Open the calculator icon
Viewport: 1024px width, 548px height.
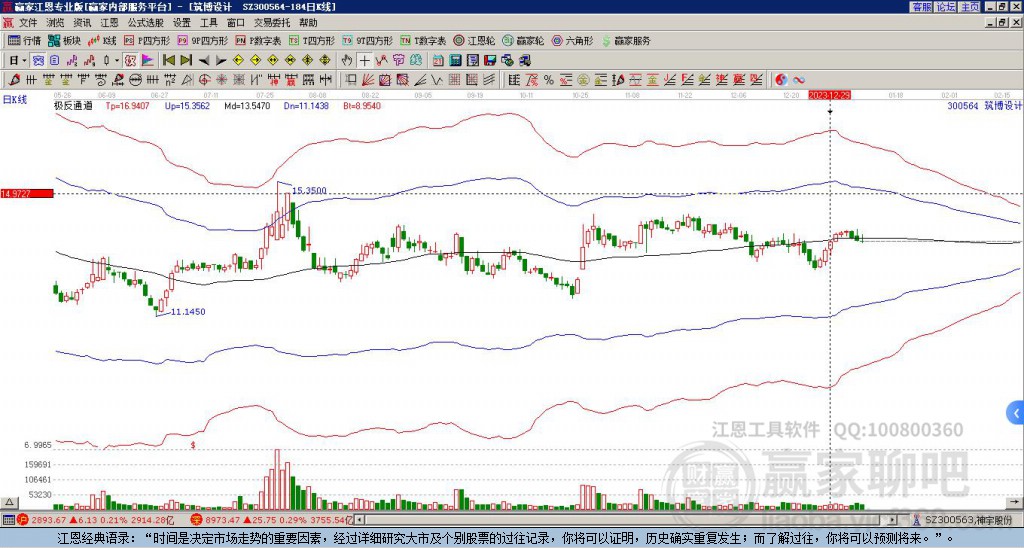(x=455, y=61)
